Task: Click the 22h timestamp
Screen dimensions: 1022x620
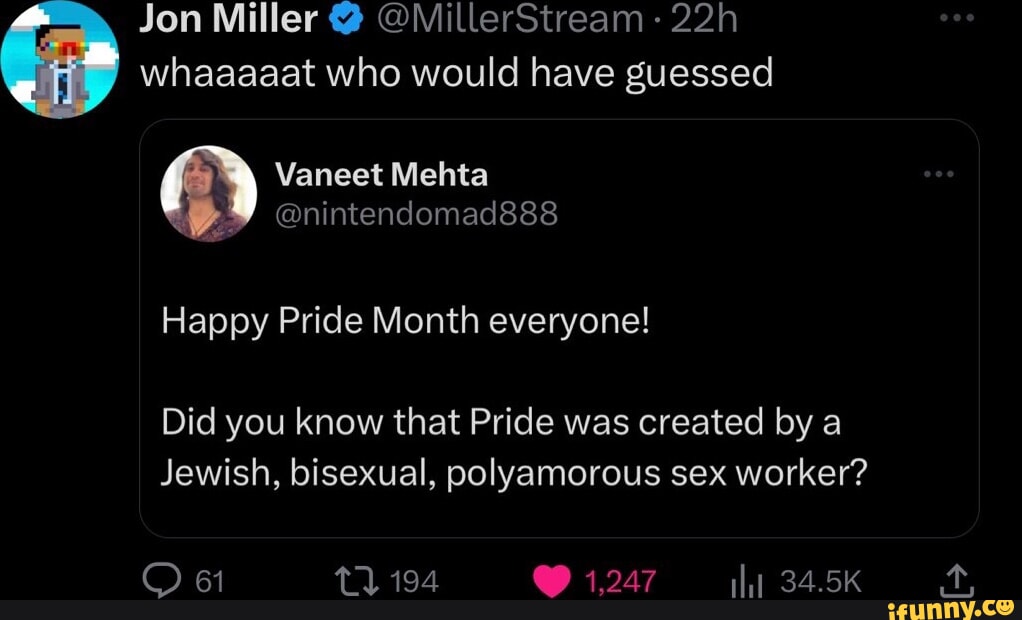Action: pos(704,17)
